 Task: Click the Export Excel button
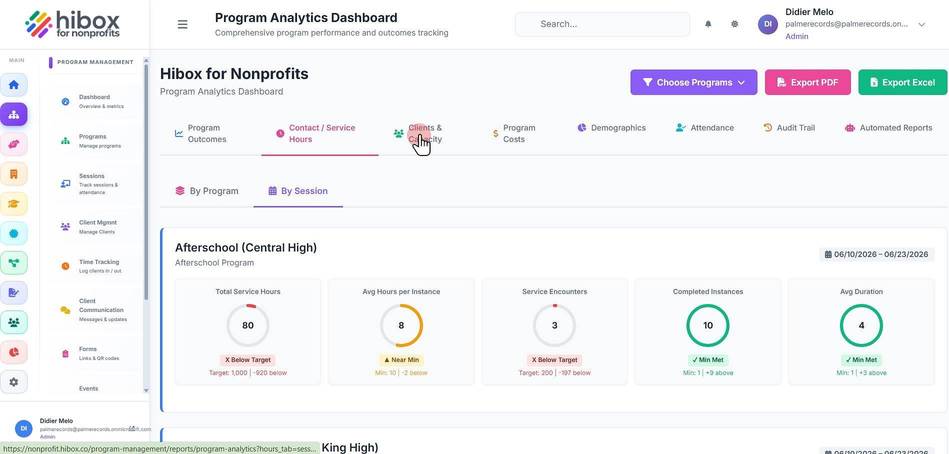pos(902,82)
